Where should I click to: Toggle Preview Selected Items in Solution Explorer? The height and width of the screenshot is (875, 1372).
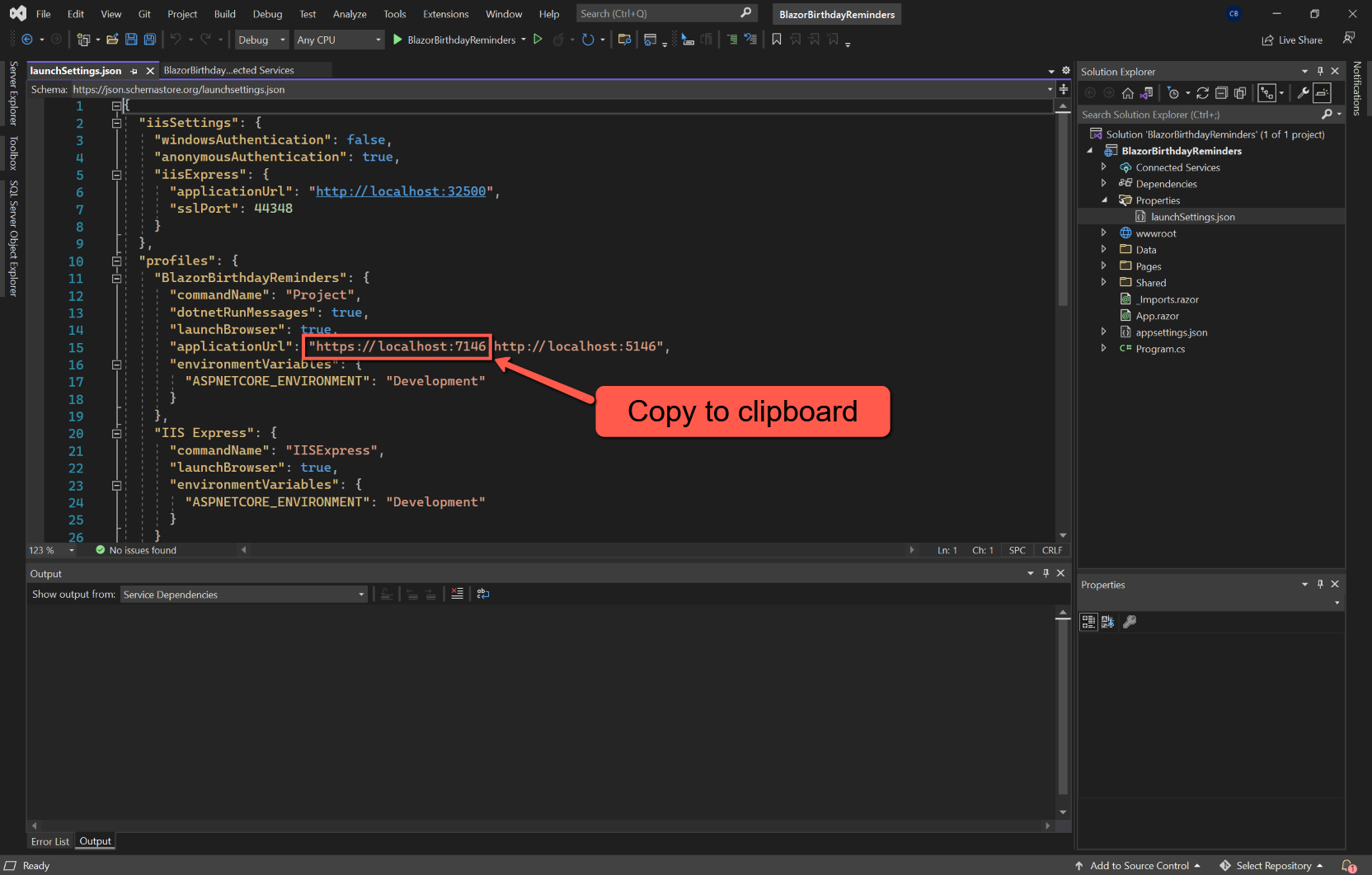coord(1322,93)
